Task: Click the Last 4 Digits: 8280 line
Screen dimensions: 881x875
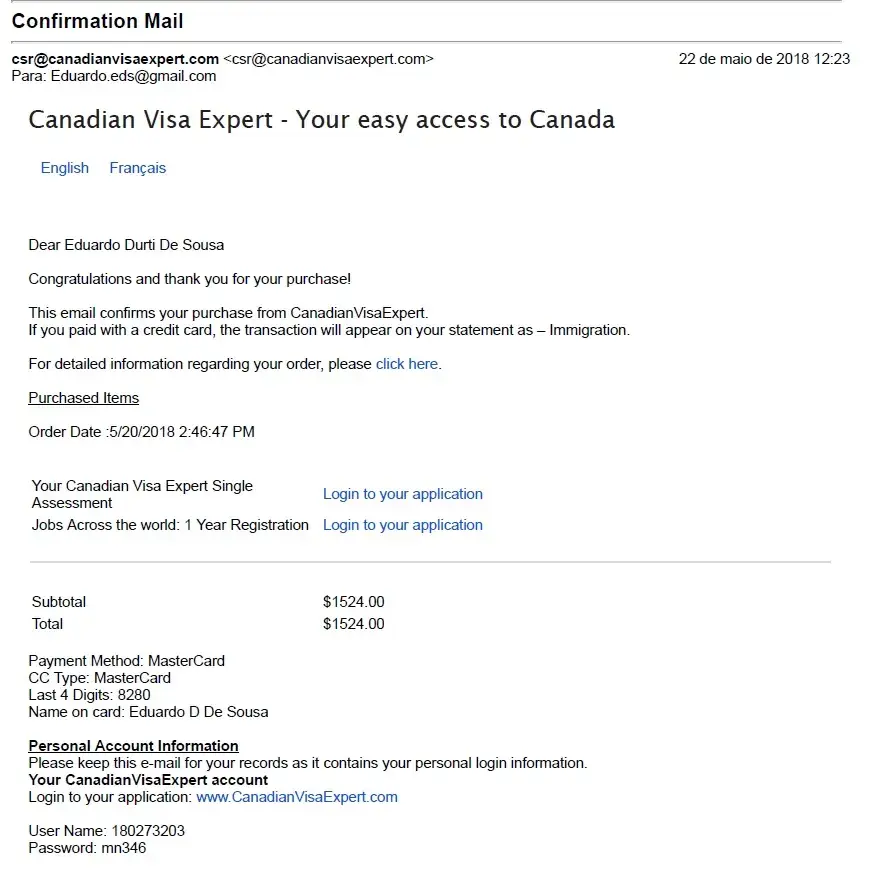Action: (89, 695)
